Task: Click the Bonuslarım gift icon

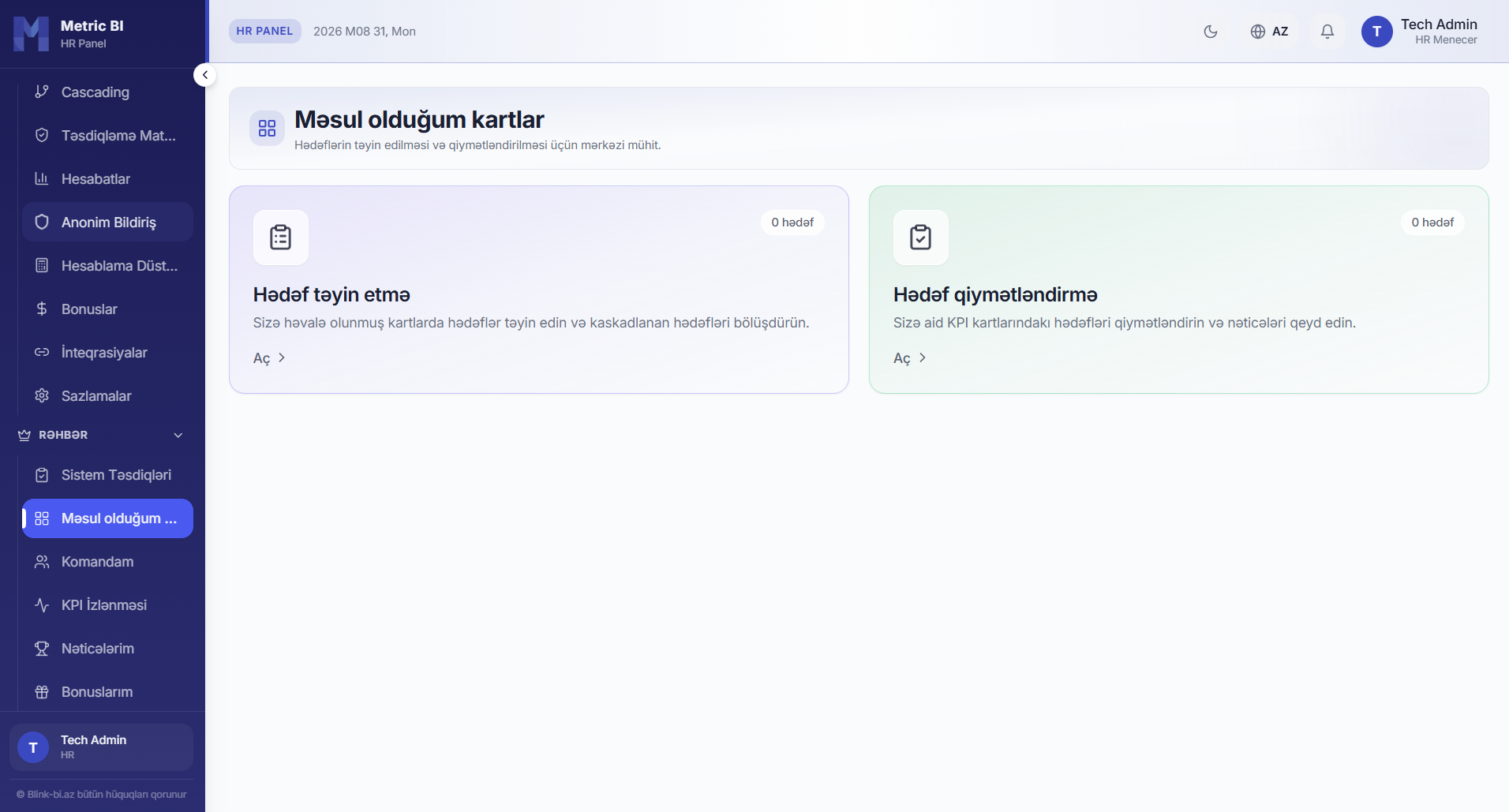Action: coord(42,692)
